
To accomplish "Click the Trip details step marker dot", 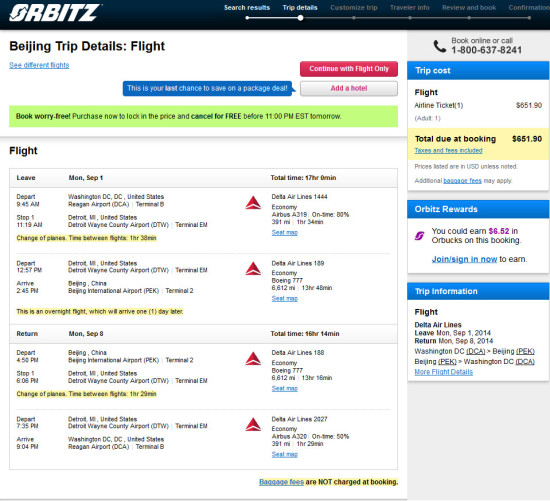I will (x=300, y=18).
